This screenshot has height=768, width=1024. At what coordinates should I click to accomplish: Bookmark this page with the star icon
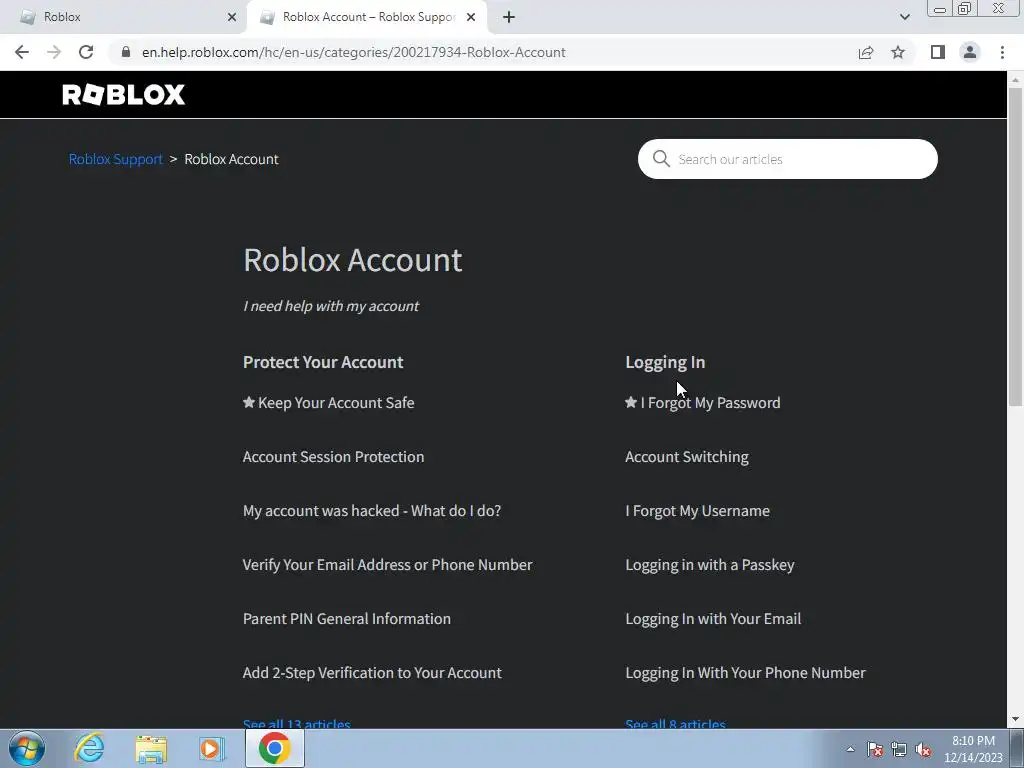click(898, 52)
